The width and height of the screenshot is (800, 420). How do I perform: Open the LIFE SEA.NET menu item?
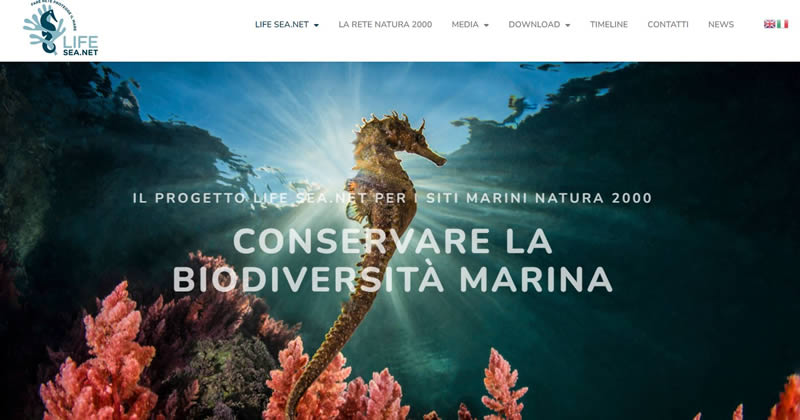(282, 24)
